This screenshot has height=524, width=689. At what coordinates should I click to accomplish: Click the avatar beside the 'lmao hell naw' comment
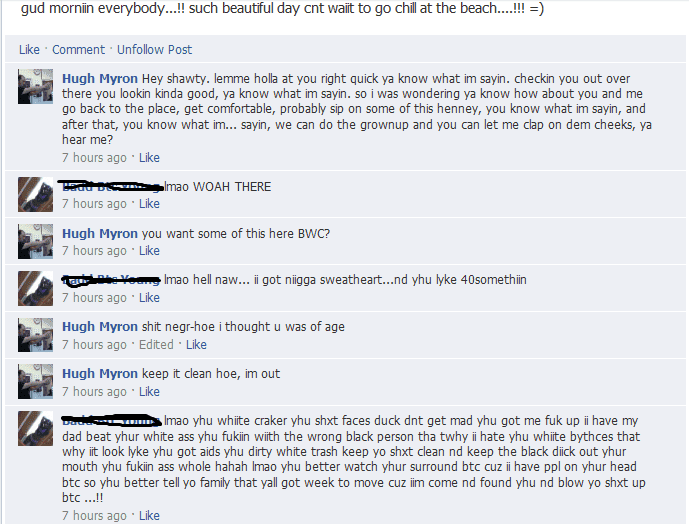pos(36,288)
